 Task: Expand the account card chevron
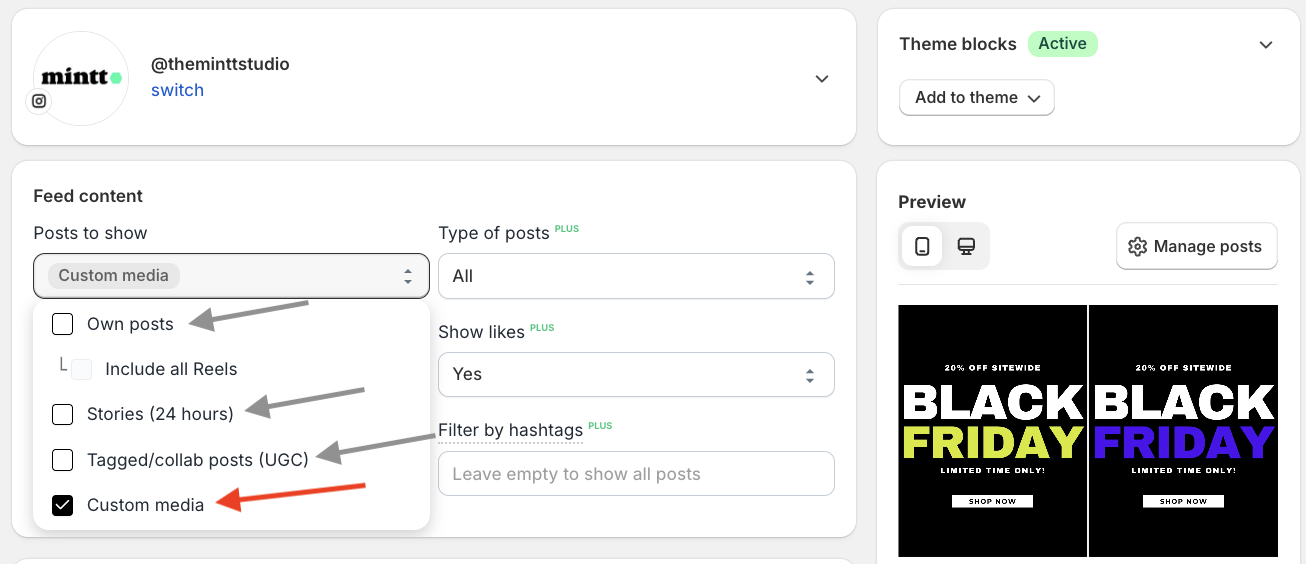pos(822,79)
